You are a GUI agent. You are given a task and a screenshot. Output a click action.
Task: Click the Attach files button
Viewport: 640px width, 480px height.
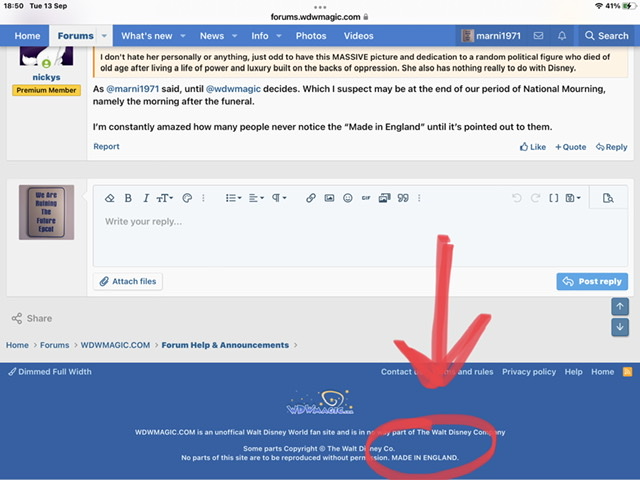pos(129,281)
